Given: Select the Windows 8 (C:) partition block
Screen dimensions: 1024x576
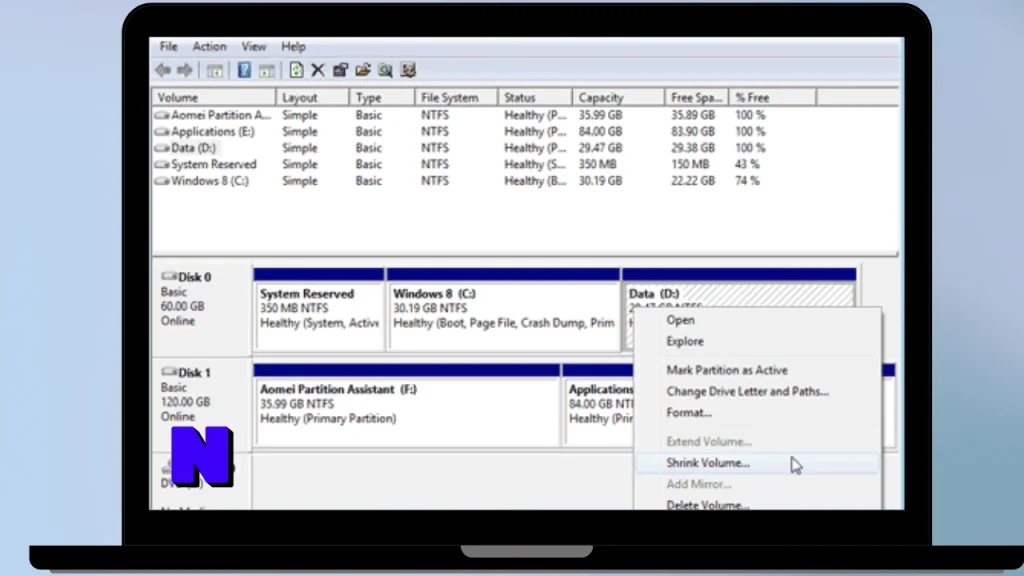Looking at the screenshot, I should 504,310.
